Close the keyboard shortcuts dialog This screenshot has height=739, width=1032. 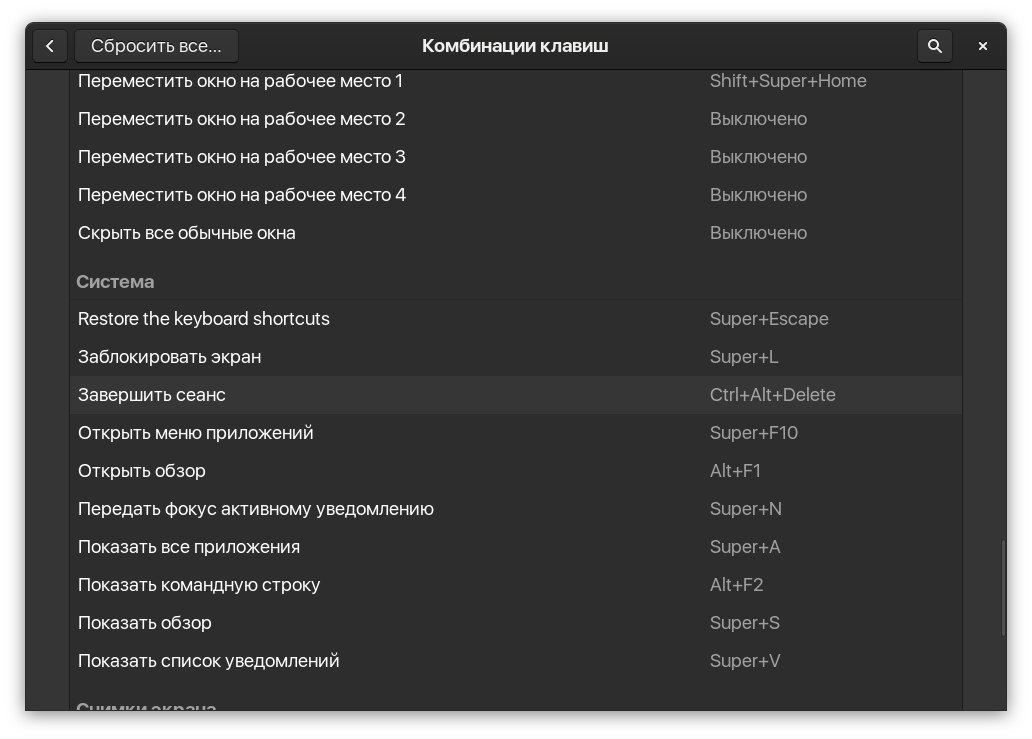983,46
